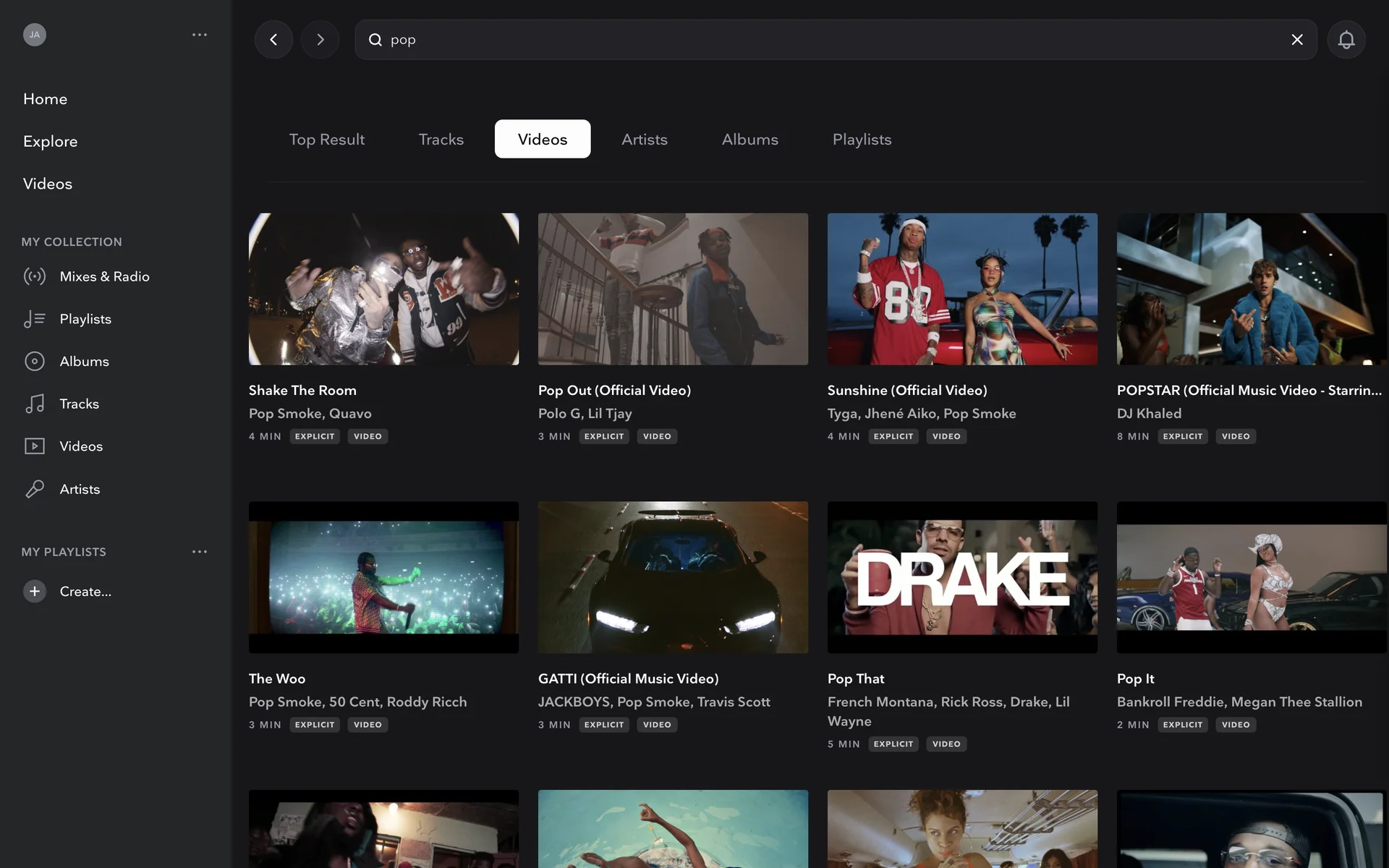Select the Top Result tab
Viewport: 1389px width, 868px height.
(326, 139)
